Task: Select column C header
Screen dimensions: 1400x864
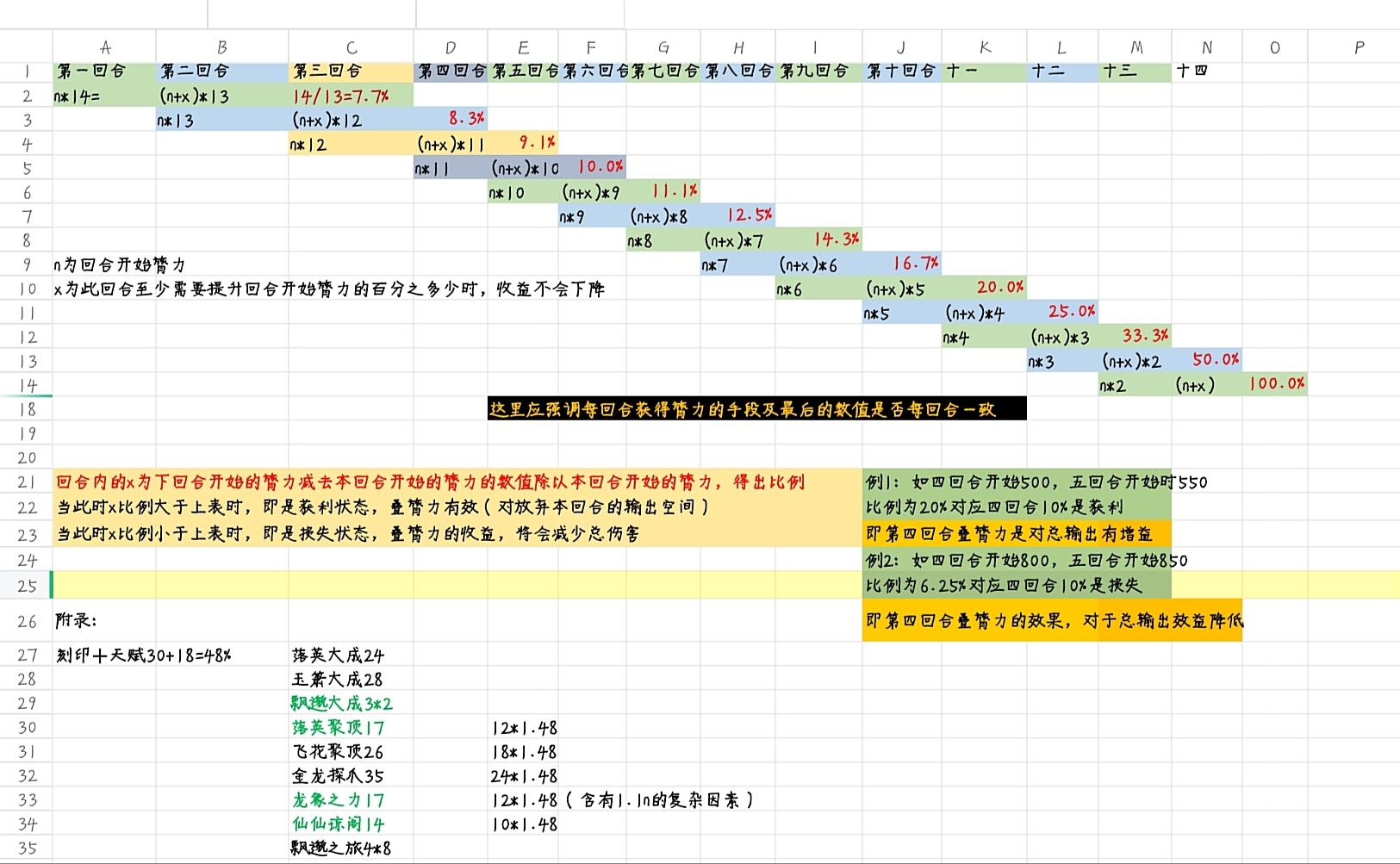Action: [351, 47]
